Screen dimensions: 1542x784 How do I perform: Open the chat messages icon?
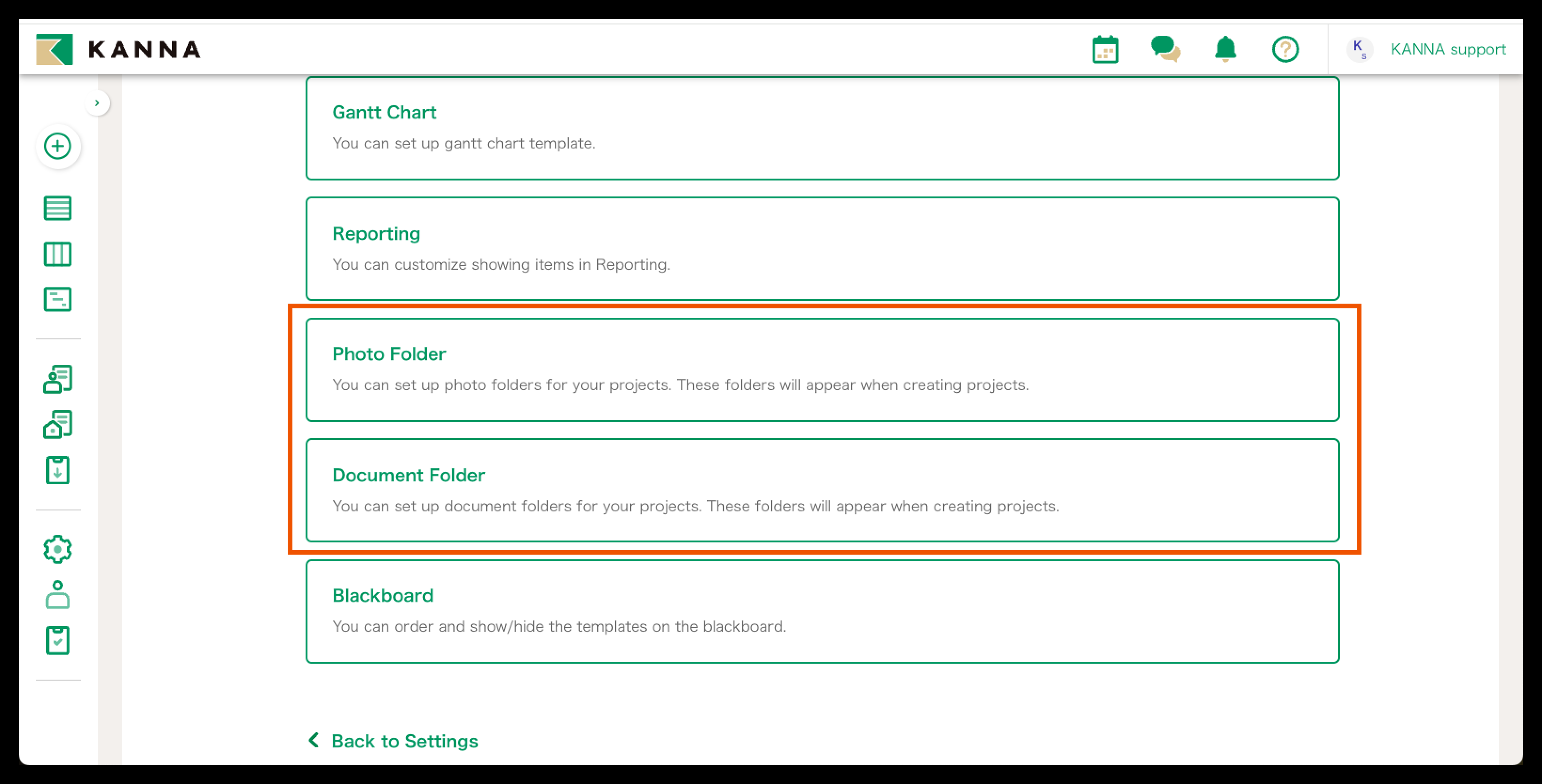(1164, 49)
